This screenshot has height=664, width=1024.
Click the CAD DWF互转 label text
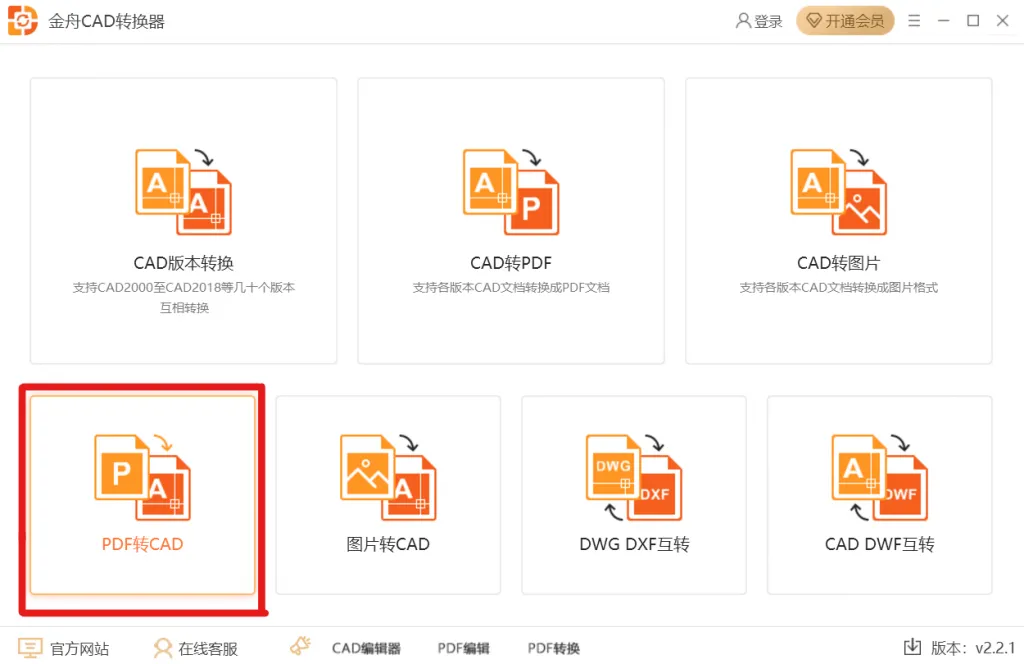point(880,544)
